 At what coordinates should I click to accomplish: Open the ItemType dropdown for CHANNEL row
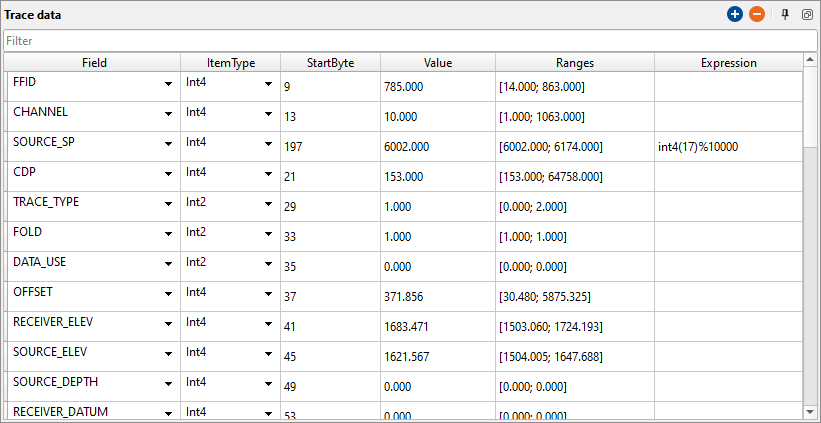[x=268, y=114]
